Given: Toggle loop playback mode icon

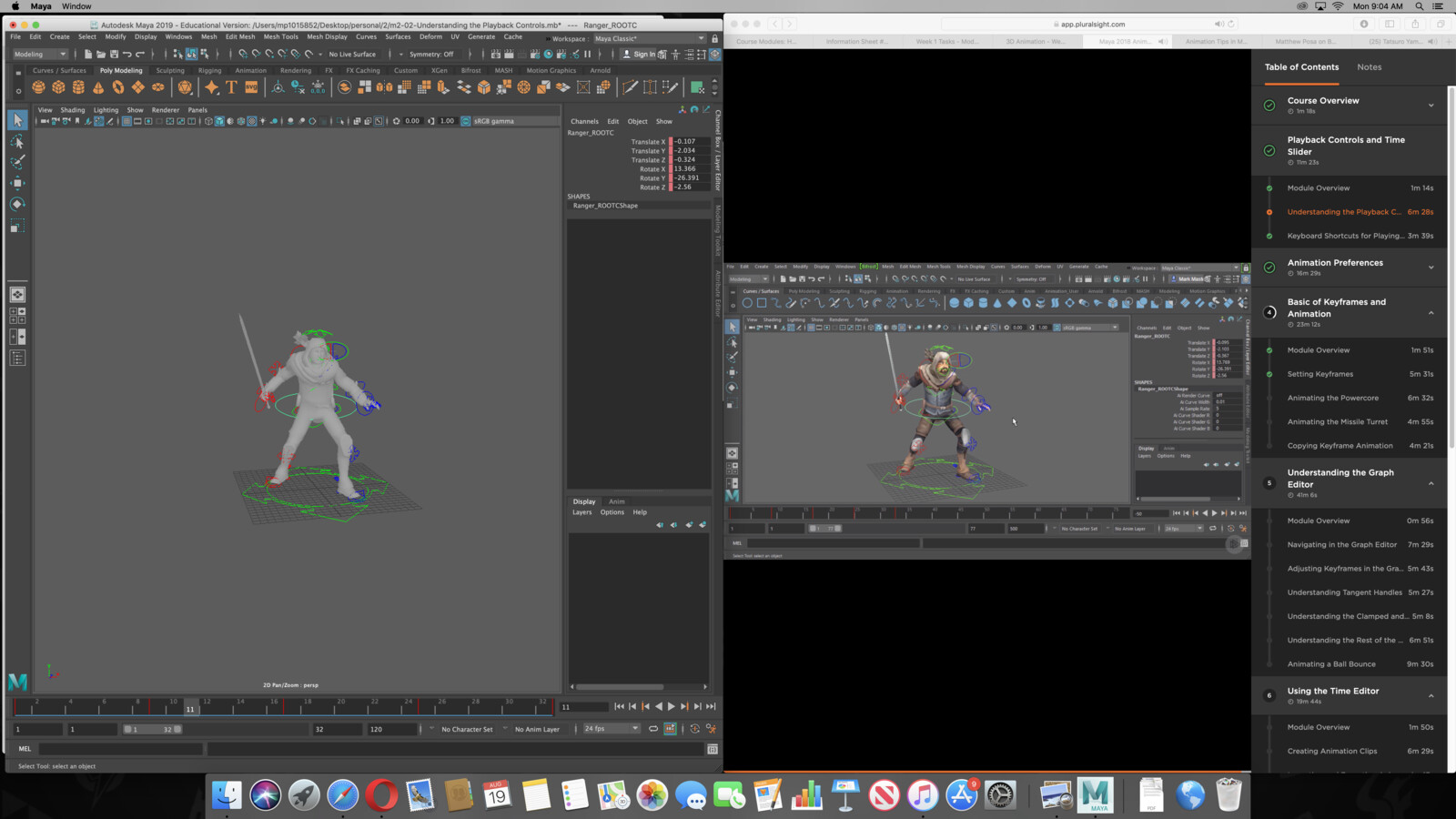Looking at the screenshot, I should pos(652,729).
